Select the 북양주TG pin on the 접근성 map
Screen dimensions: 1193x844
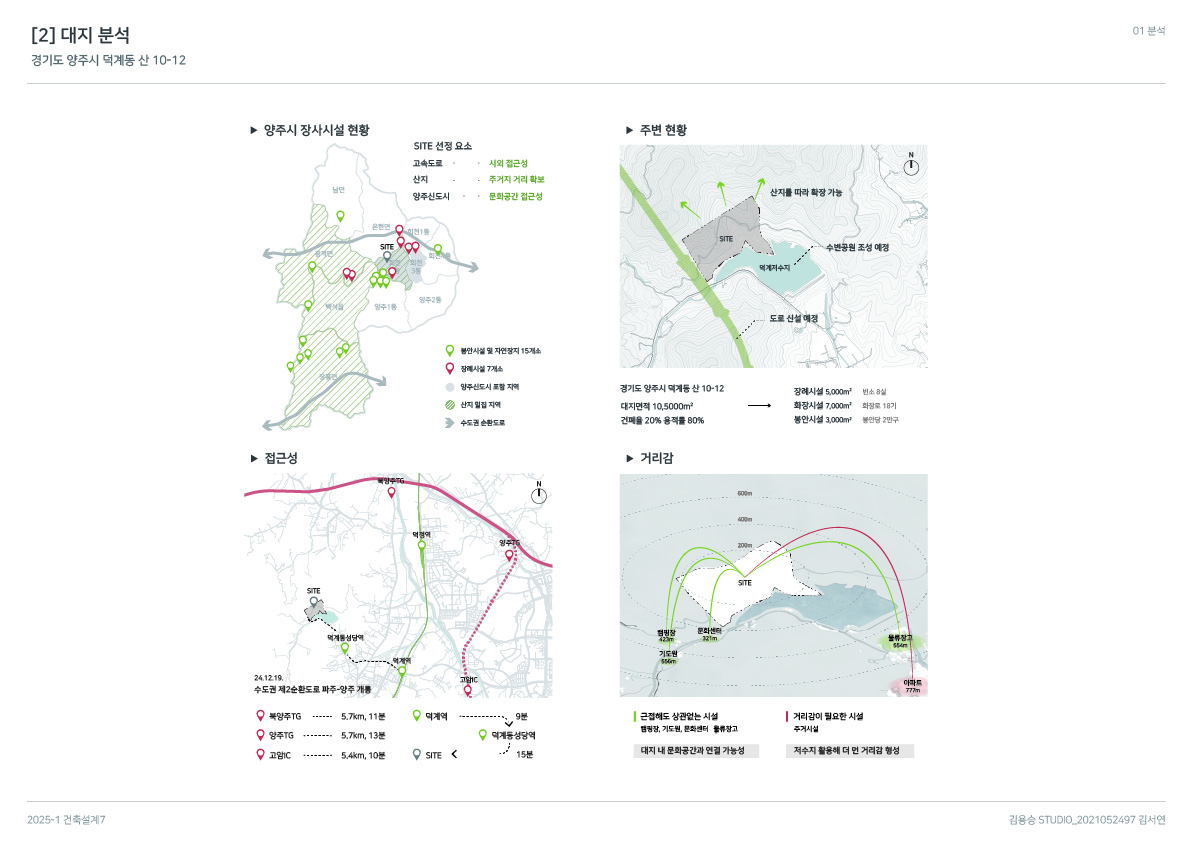[x=391, y=492]
